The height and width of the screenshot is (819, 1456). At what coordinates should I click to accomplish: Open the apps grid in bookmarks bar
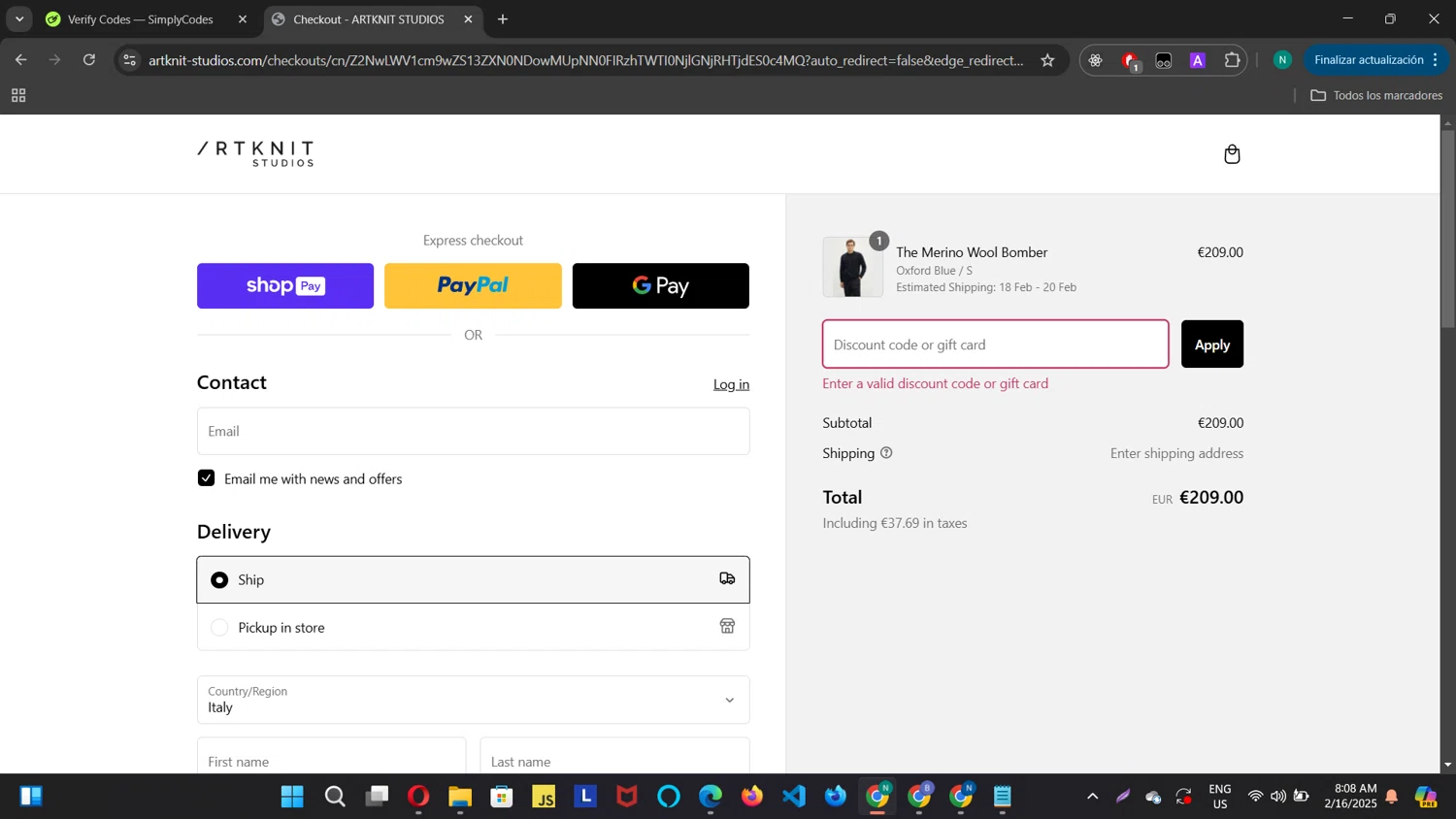point(18,95)
